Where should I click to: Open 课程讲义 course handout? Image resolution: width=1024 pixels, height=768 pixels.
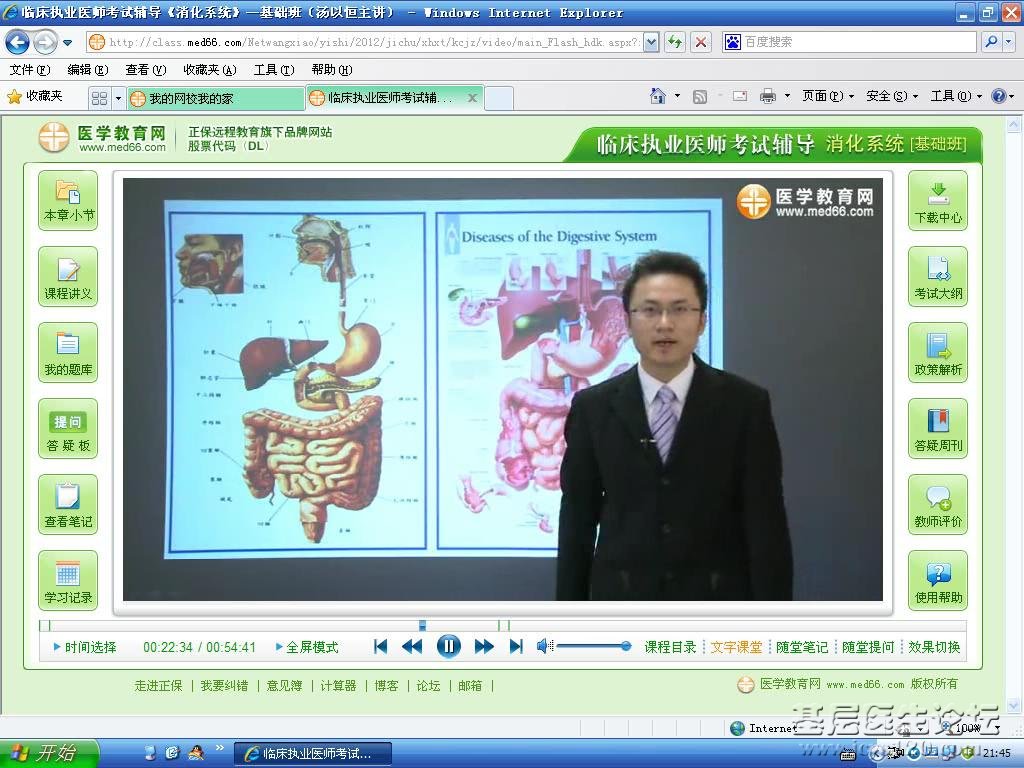[68, 277]
